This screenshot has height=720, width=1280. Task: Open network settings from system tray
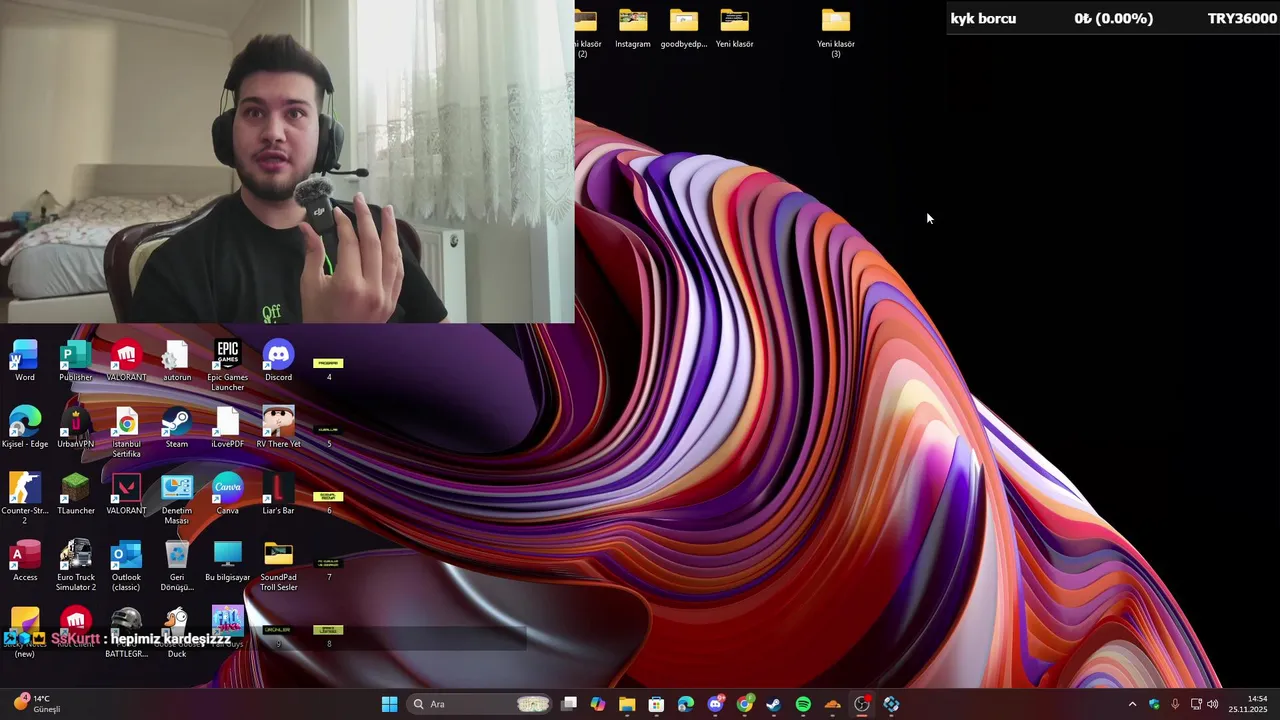point(1196,704)
